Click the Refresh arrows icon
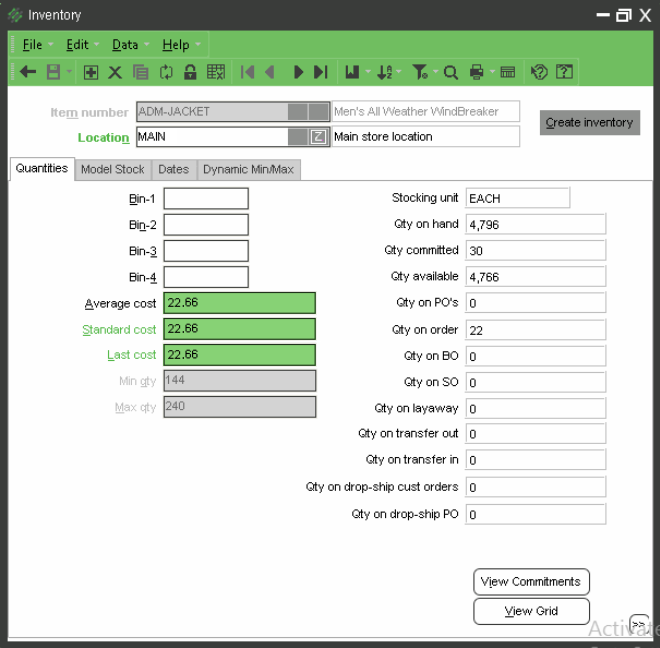This screenshot has height=648, width=660. point(166,72)
